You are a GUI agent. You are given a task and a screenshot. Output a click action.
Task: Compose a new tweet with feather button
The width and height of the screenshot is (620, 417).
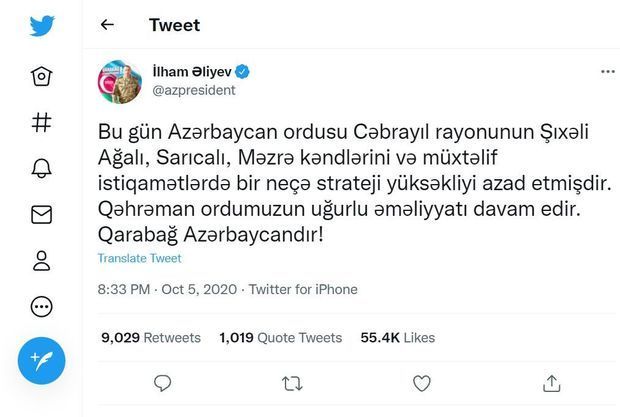tap(41, 360)
